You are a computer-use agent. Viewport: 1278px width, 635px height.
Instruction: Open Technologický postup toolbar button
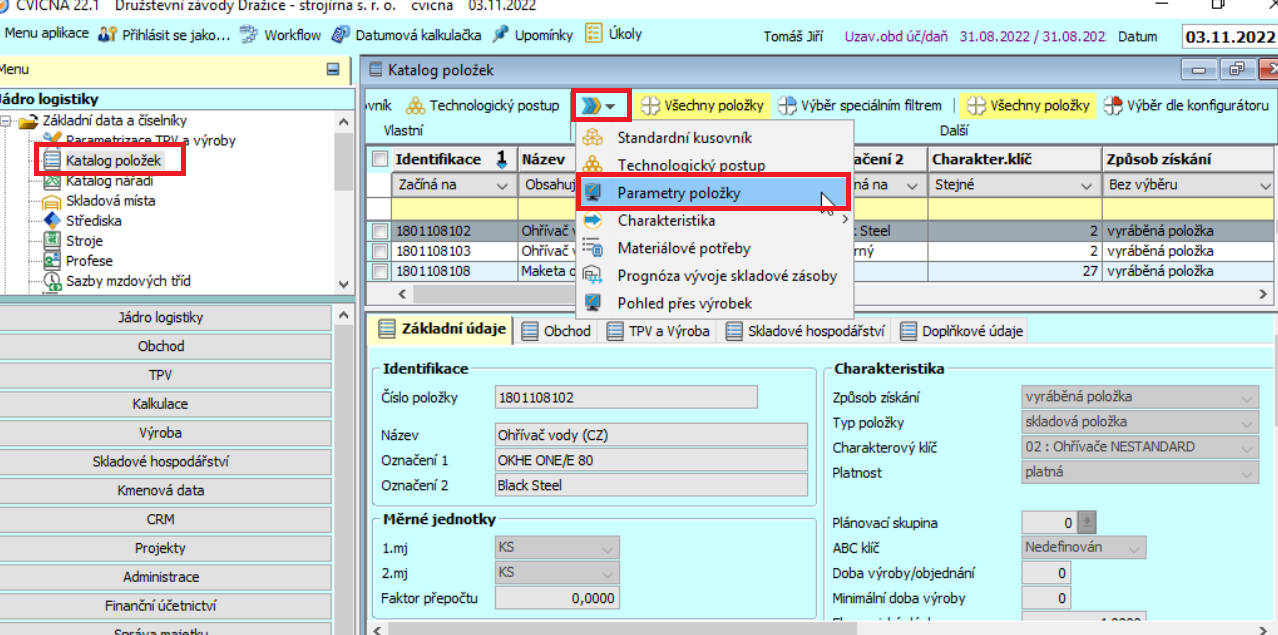pos(414,105)
